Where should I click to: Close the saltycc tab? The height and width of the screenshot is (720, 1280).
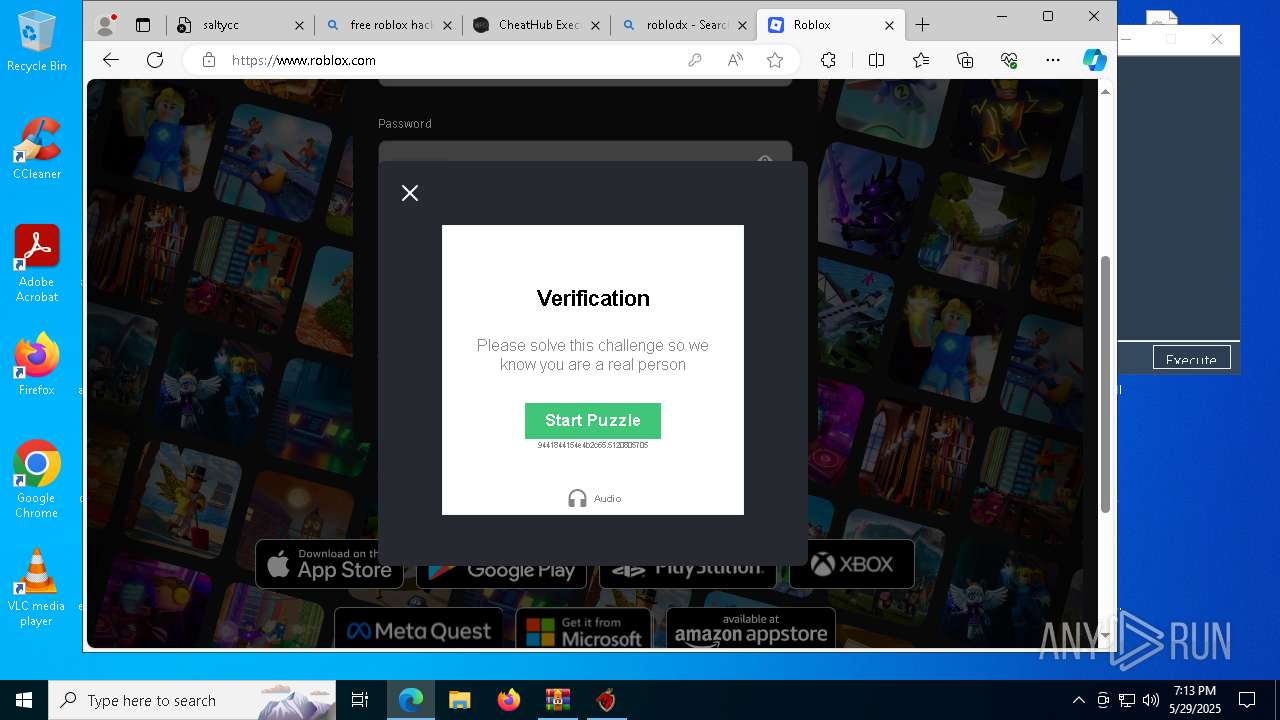pyautogui.click(x=299, y=25)
